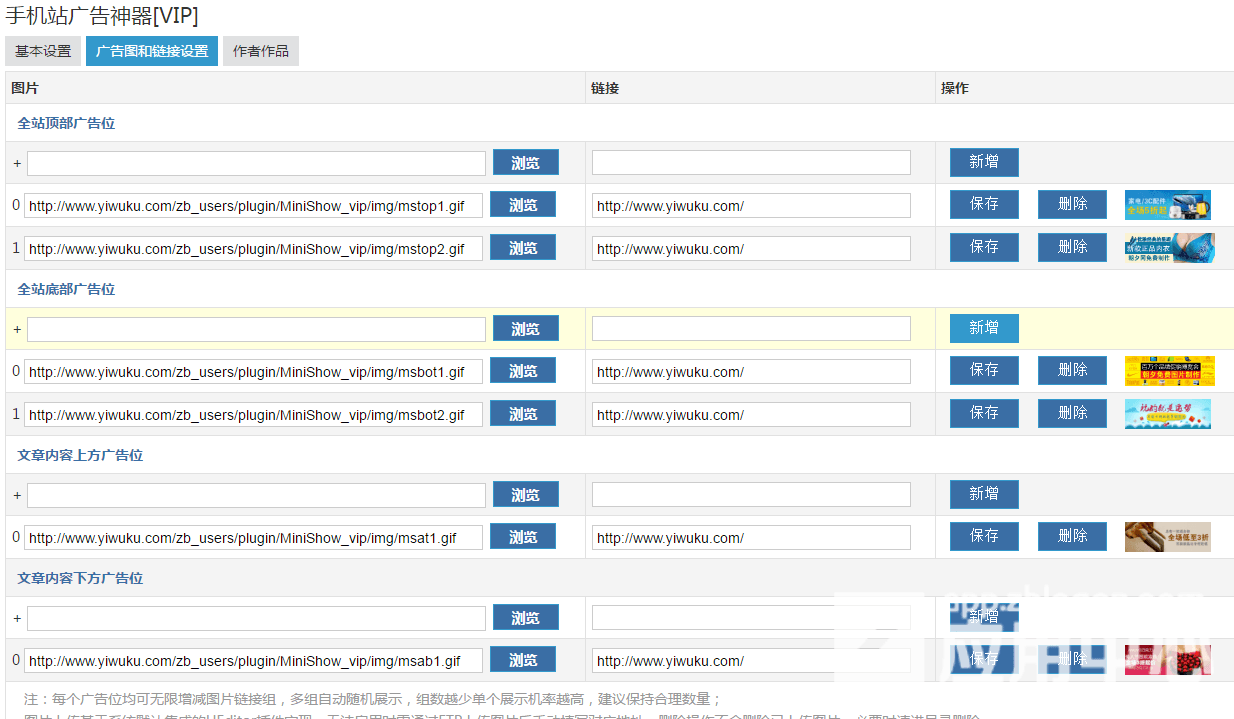Click the link field for msbot1.gif

751,372
